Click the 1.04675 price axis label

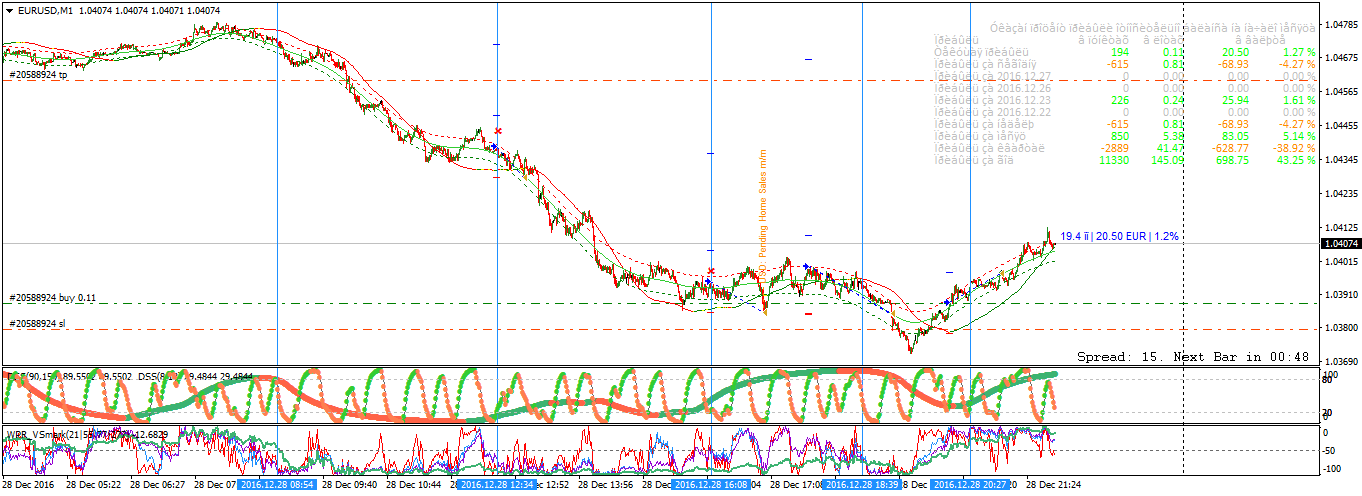pos(1340,58)
